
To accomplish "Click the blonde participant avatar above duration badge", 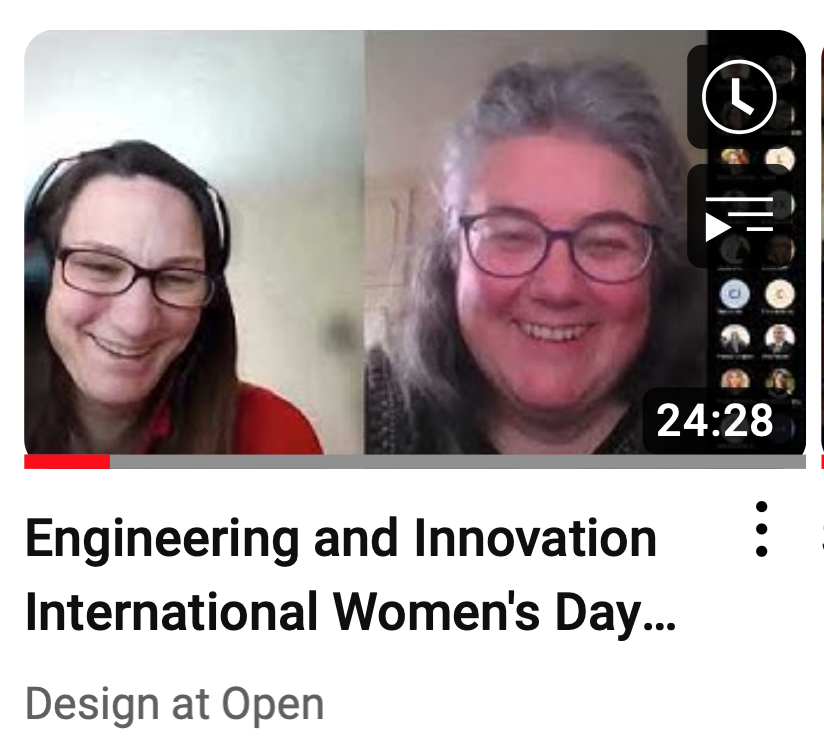I will point(735,380).
